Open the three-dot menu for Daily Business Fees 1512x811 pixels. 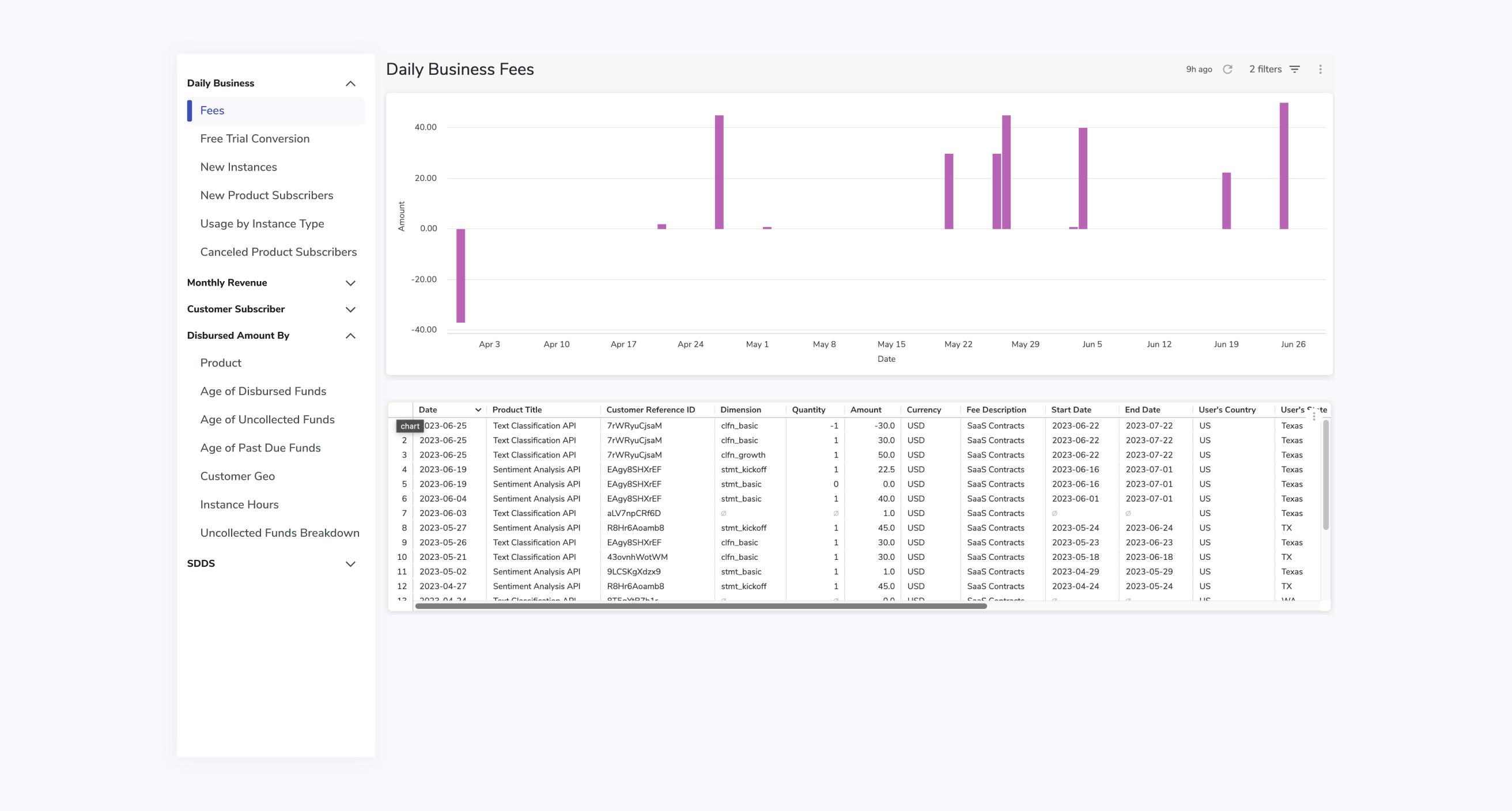click(1320, 69)
